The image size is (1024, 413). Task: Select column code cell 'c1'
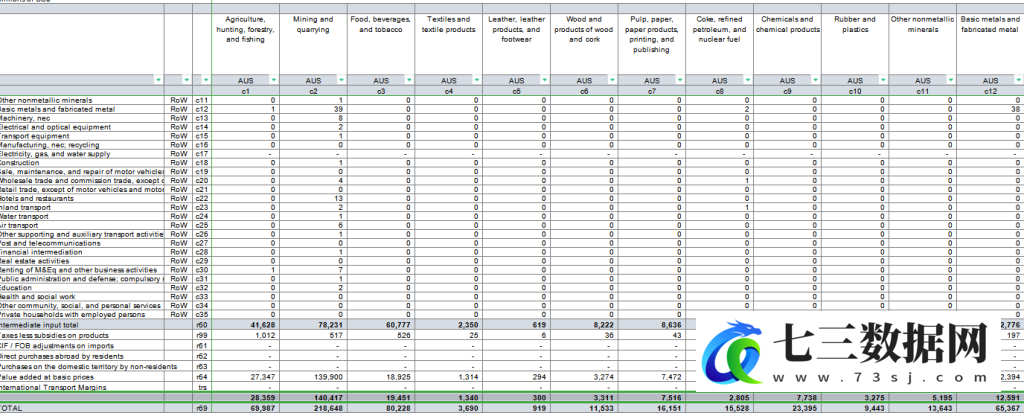point(246,91)
